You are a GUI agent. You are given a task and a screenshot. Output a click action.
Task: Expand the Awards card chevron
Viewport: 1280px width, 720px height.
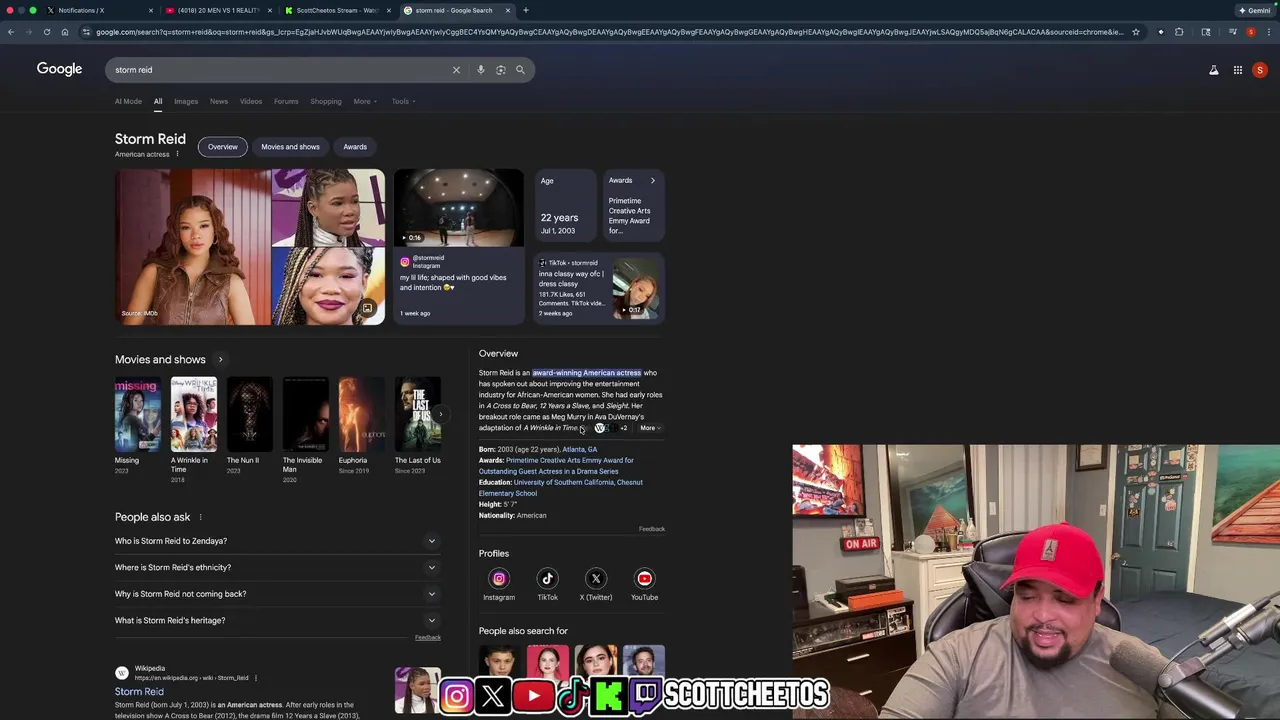653,181
